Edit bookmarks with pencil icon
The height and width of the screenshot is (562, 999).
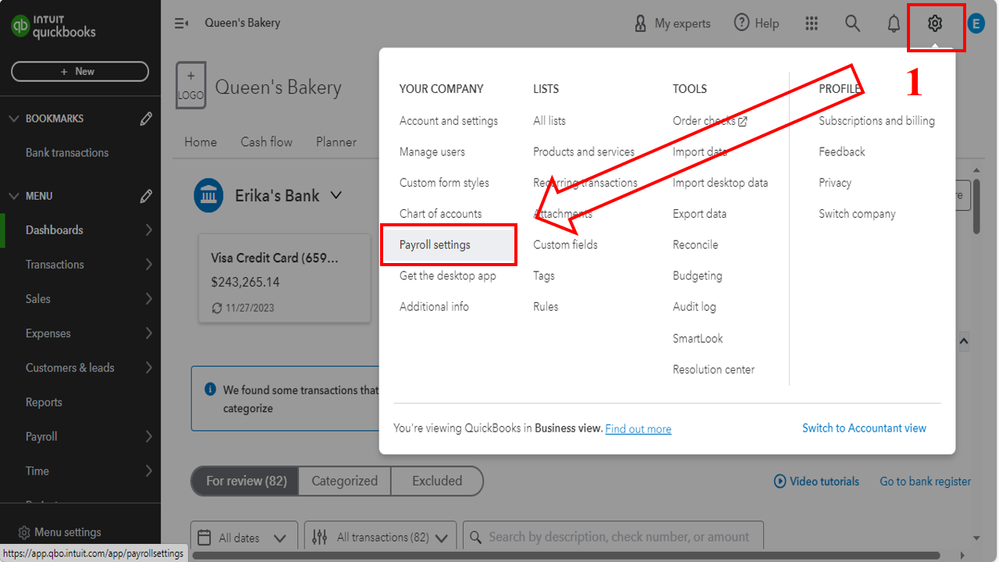(146, 119)
